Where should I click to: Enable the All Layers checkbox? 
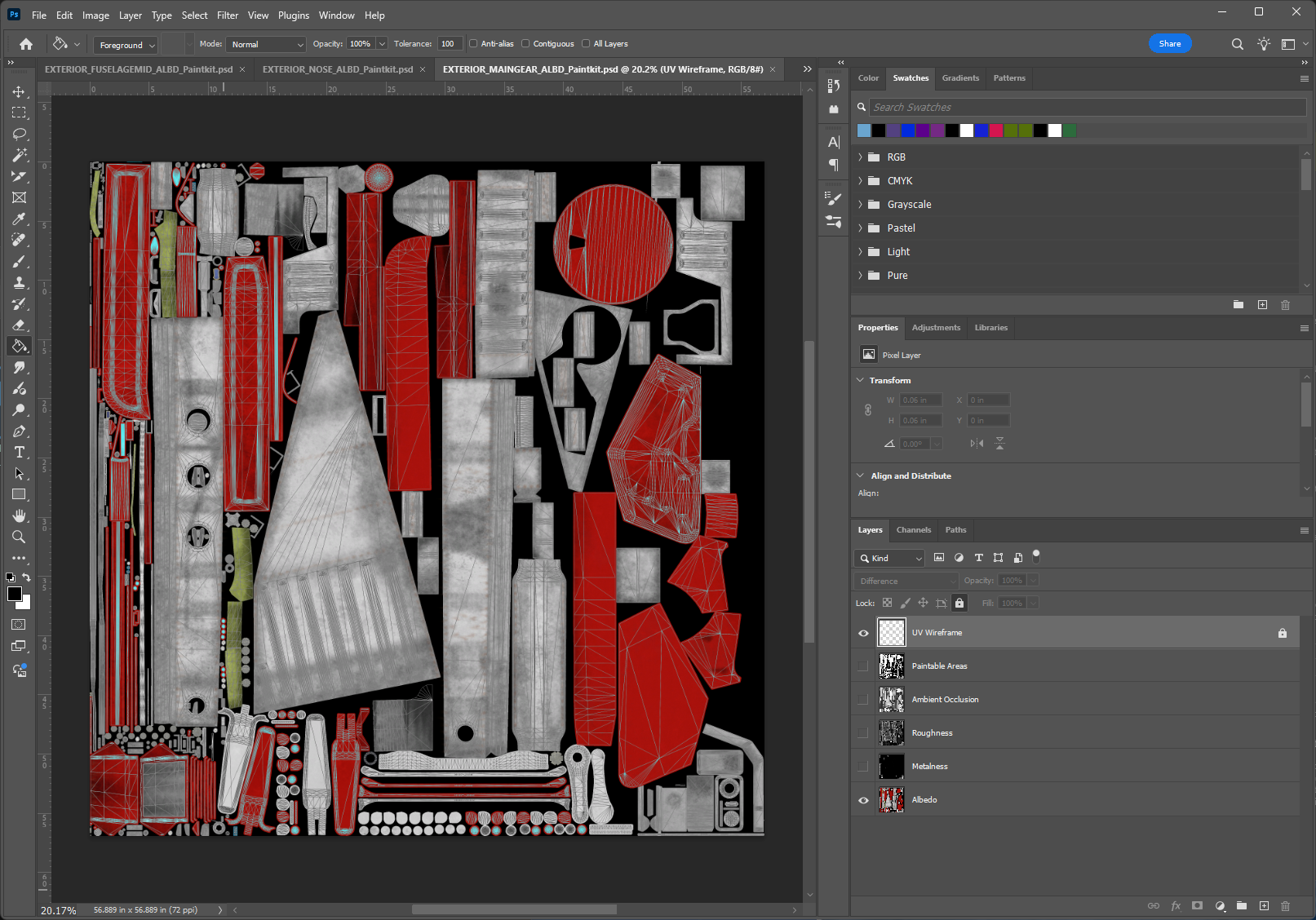pos(586,44)
